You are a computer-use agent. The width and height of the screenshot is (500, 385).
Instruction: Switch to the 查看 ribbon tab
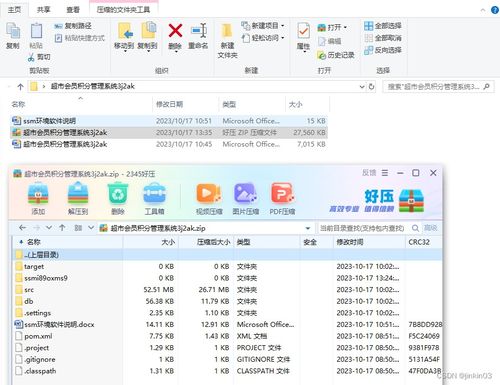[73, 10]
